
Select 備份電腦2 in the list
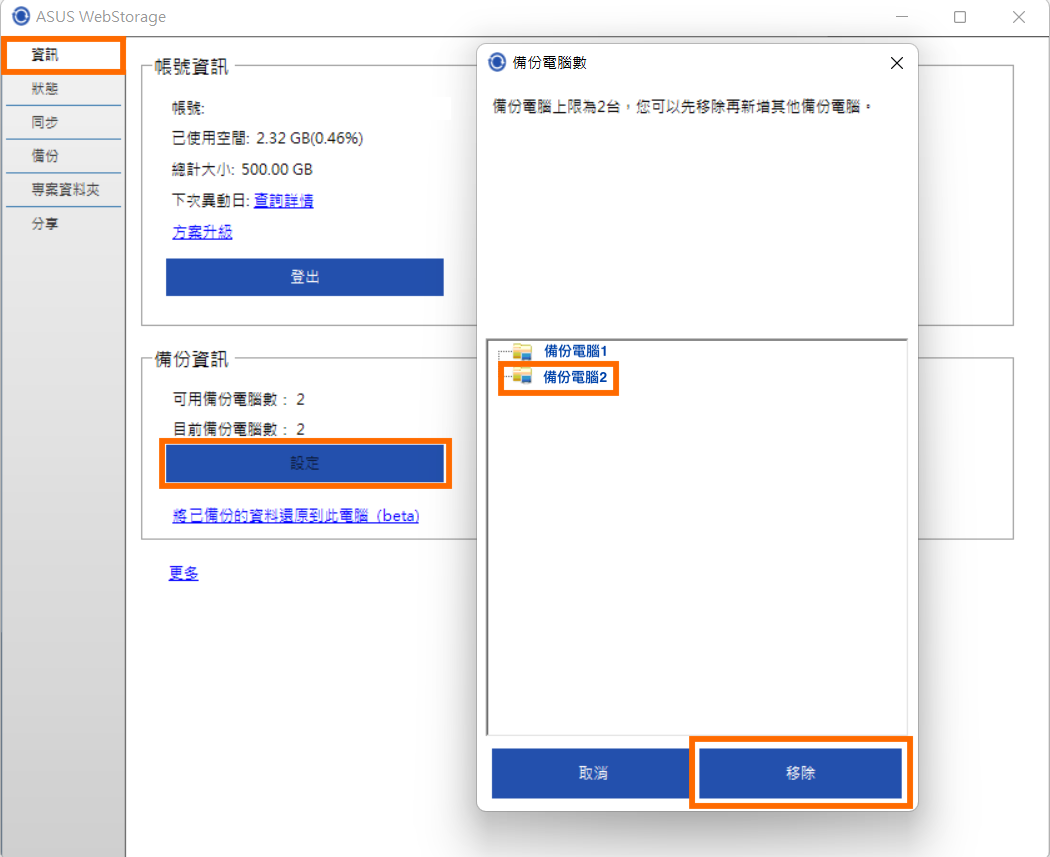coord(575,378)
